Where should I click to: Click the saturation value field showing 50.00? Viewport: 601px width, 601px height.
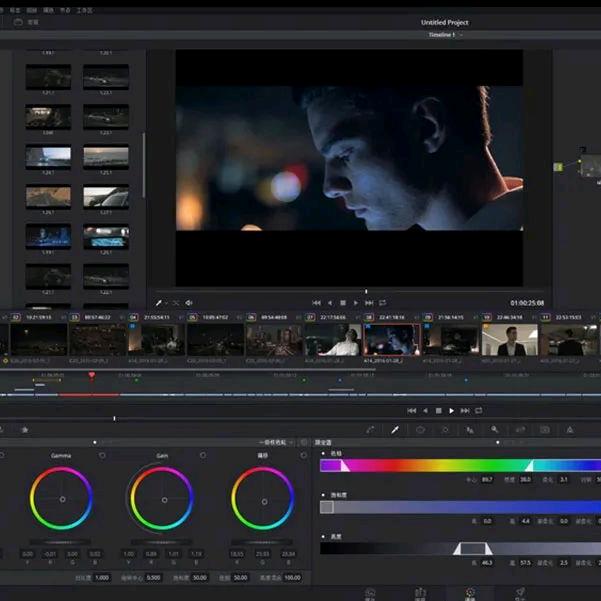tap(200, 577)
